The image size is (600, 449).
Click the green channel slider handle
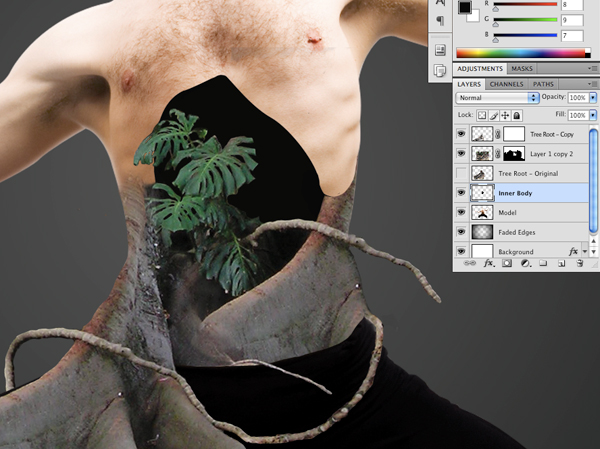pos(496,24)
